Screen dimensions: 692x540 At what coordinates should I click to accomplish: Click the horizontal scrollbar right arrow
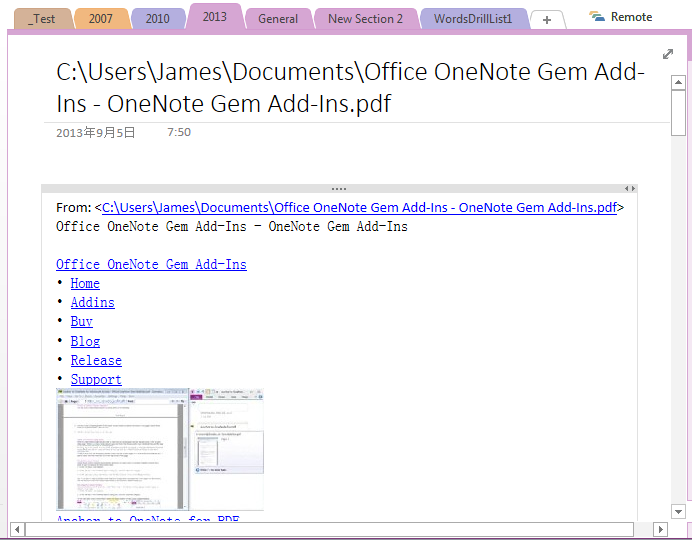coord(660,529)
